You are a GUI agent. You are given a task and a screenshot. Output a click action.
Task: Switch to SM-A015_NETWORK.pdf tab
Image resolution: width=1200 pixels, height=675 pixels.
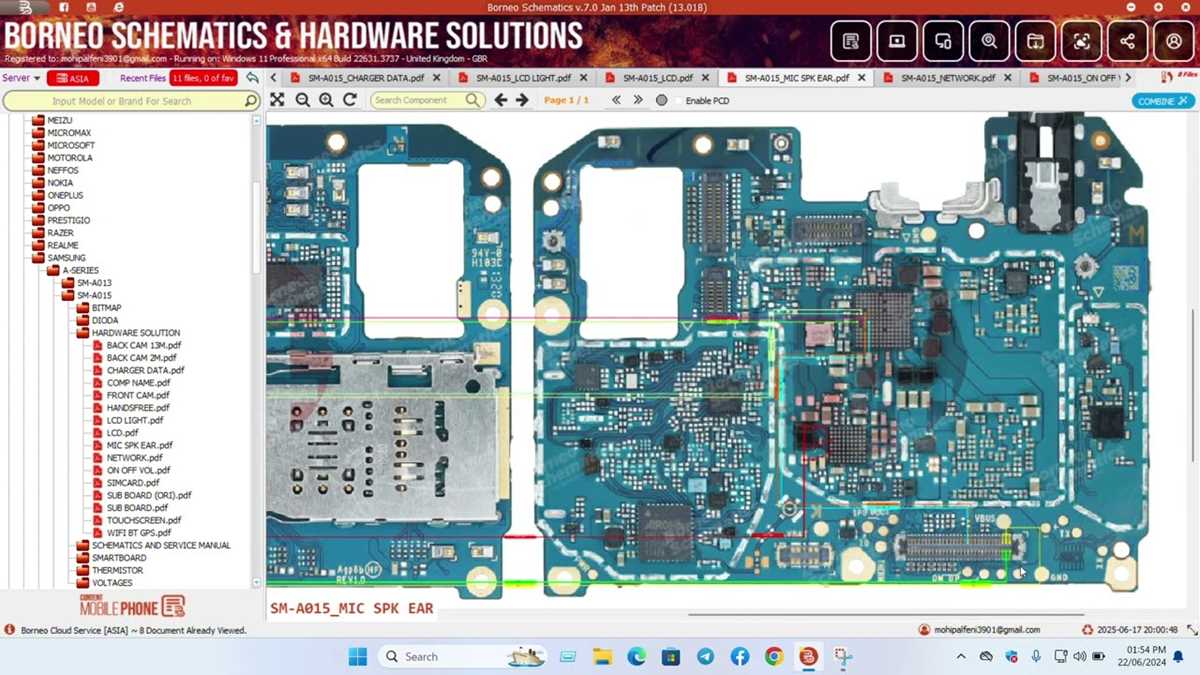(947, 77)
